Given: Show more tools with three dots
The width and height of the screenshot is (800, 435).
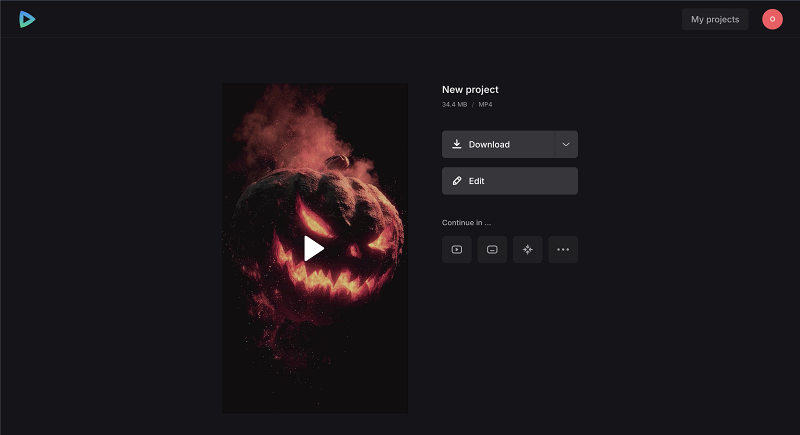Looking at the screenshot, I should click(563, 249).
